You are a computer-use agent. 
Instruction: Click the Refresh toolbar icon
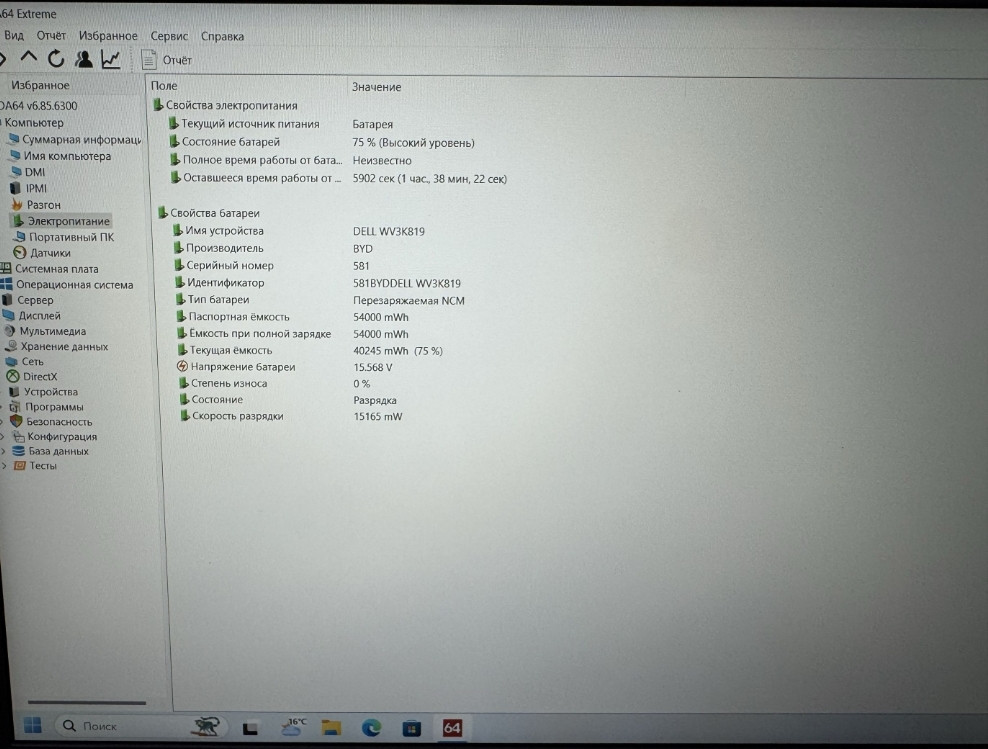[x=55, y=58]
